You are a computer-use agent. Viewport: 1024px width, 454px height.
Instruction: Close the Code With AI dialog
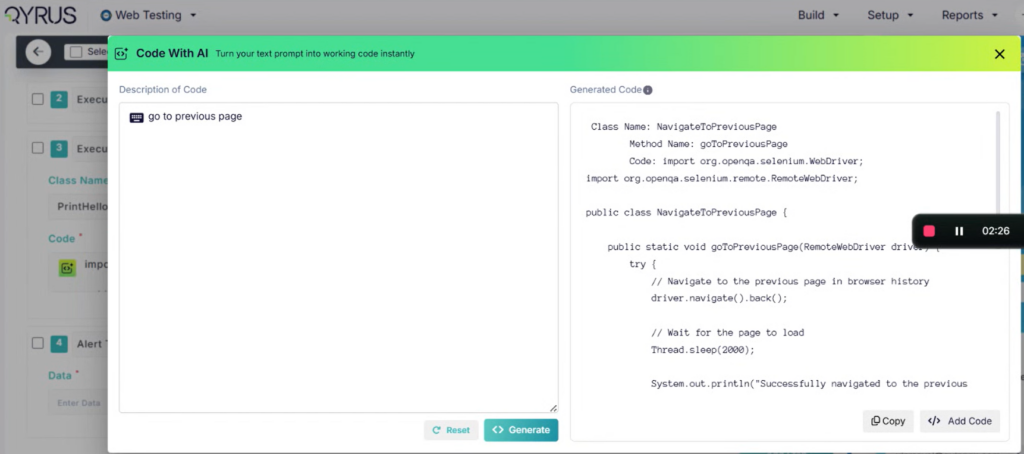[999, 54]
